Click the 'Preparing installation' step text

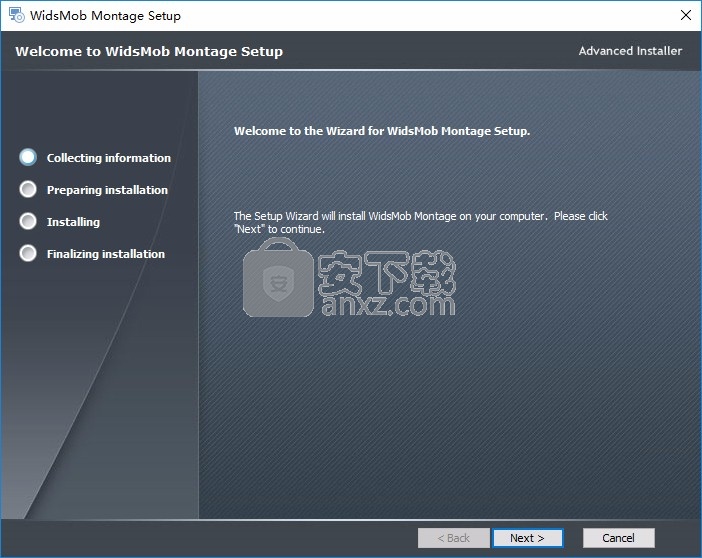coord(107,190)
